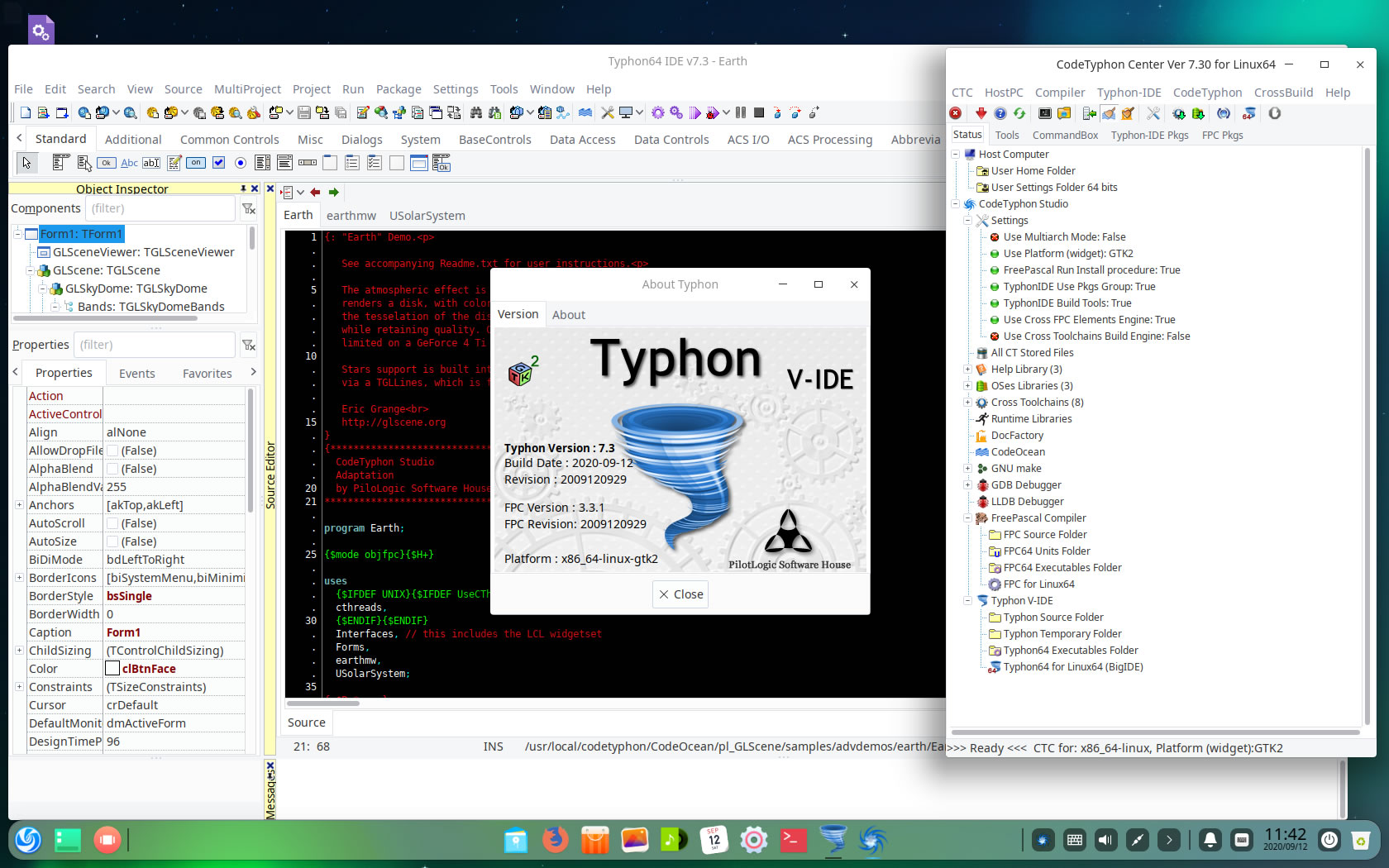Click the purple Run arrow toolbar icon

694,113
